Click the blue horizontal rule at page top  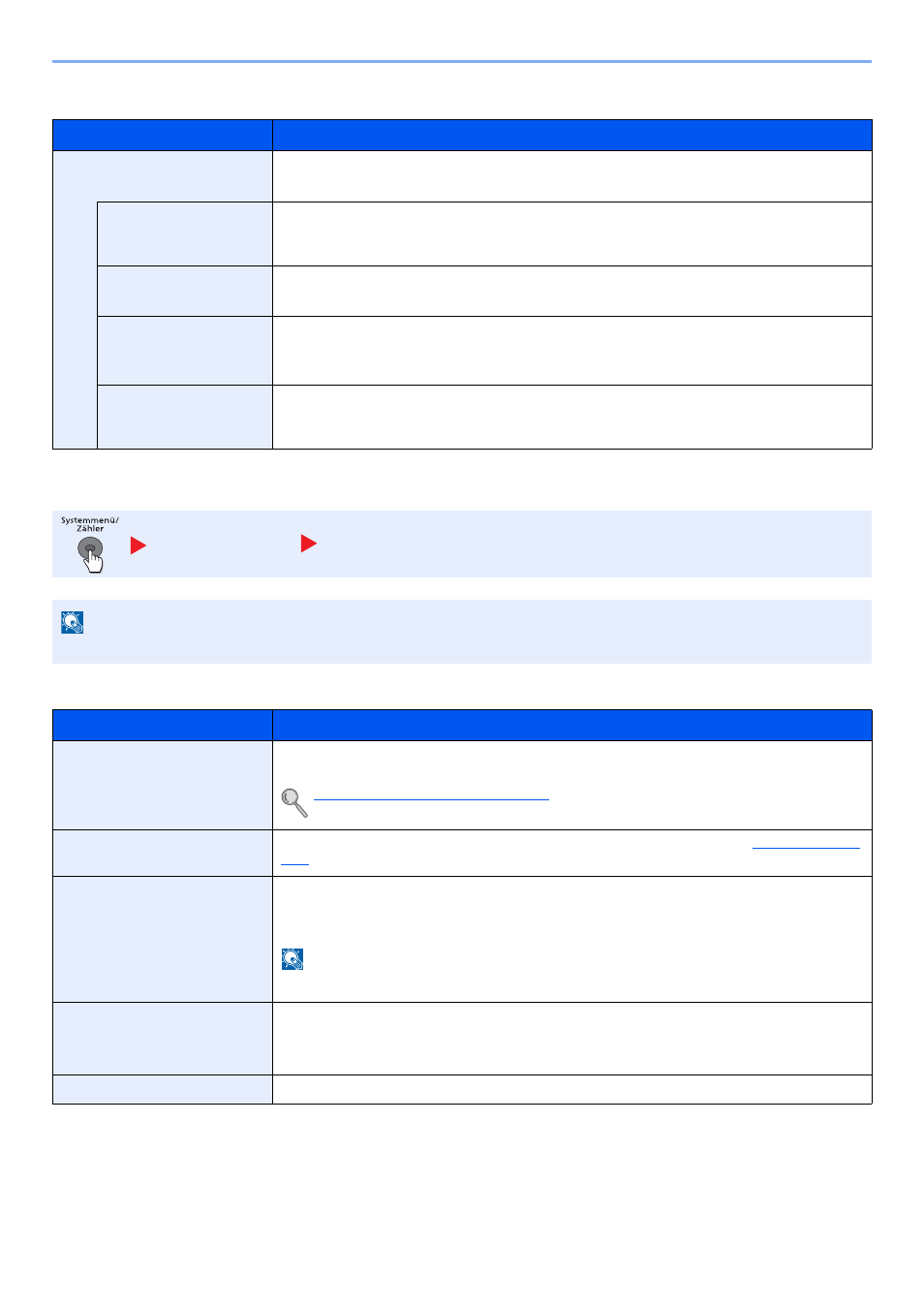point(462,62)
